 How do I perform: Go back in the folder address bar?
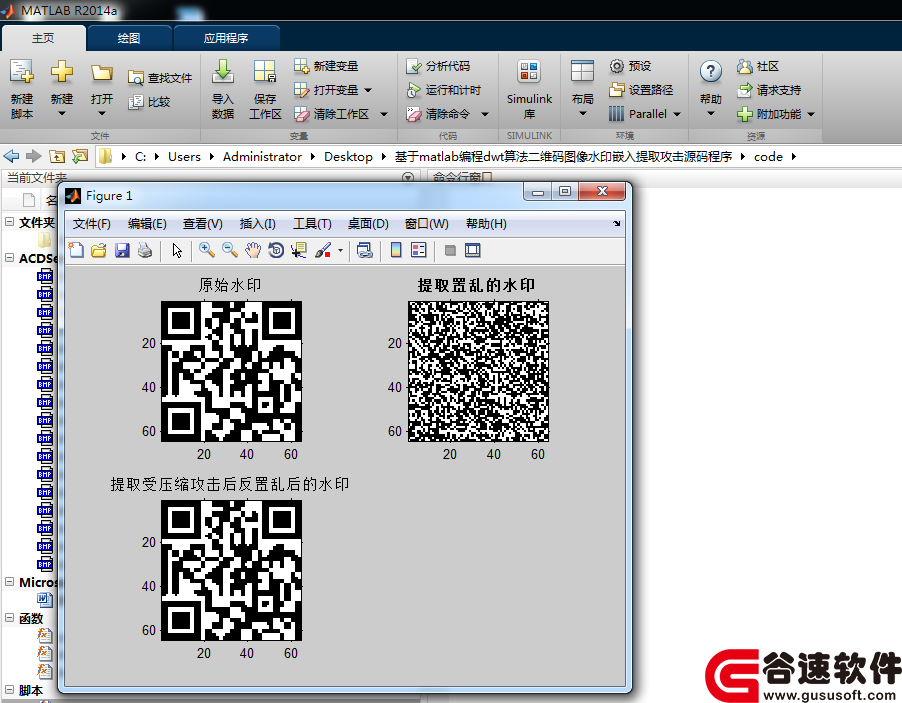(x=12, y=156)
